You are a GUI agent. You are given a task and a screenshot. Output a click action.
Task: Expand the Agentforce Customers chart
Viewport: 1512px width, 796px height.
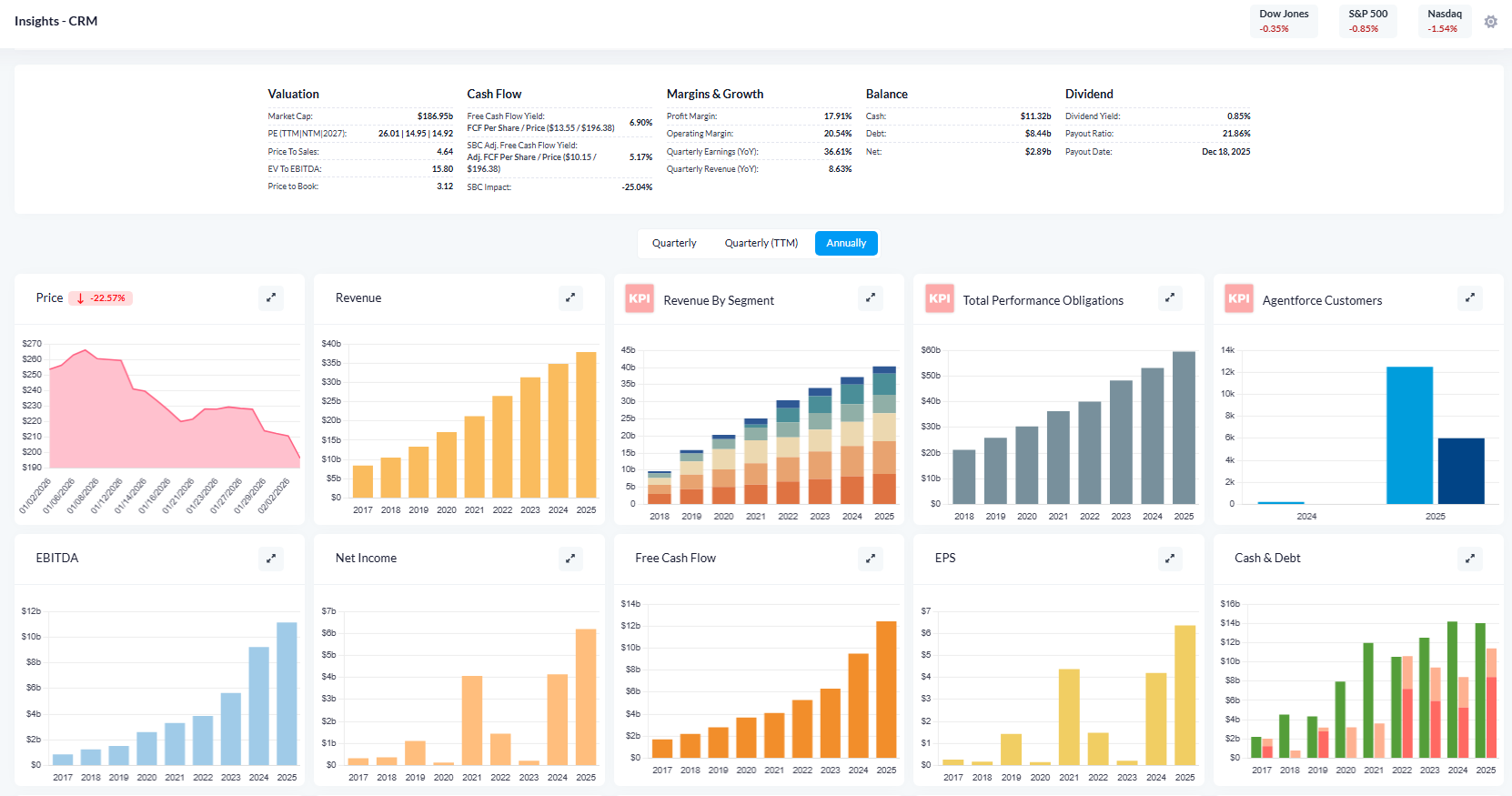1470,297
